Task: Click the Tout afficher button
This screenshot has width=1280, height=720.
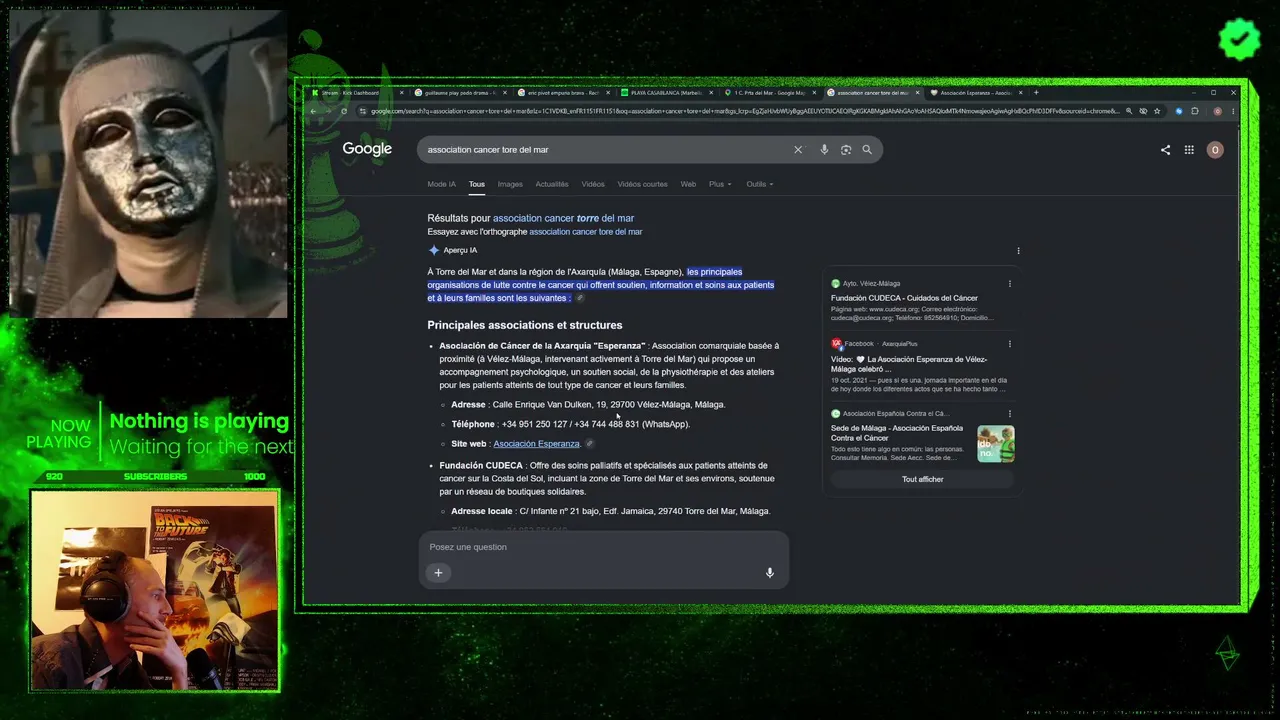Action: click(922, 480)
